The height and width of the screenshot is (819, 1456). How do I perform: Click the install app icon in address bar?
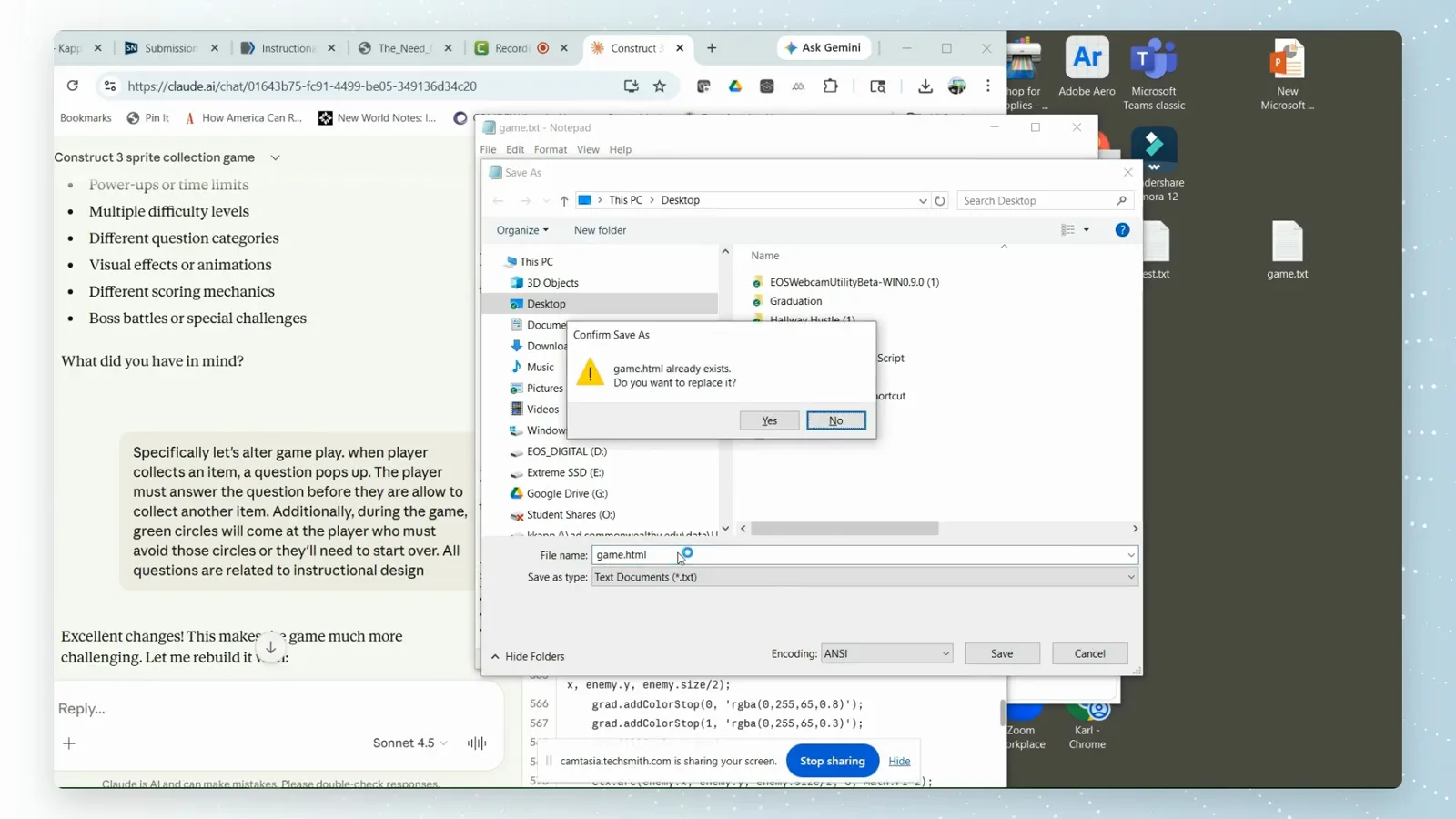(x=631, y=86)
